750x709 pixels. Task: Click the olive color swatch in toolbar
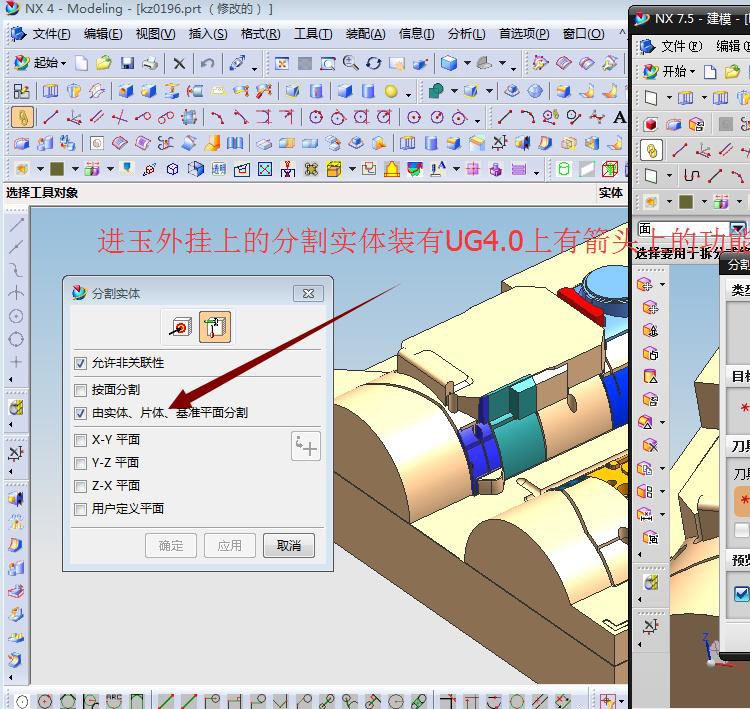tap(57, 169)
